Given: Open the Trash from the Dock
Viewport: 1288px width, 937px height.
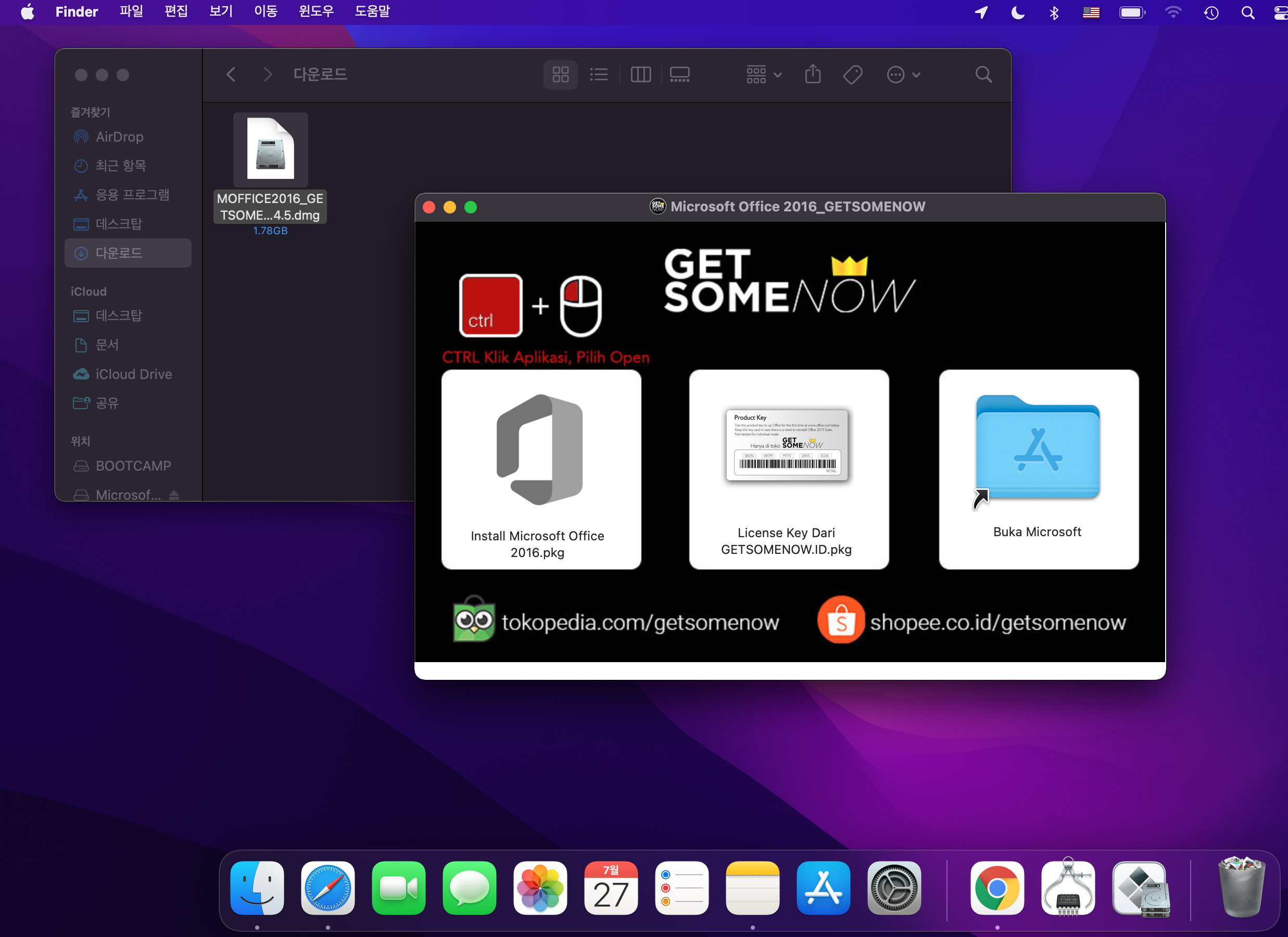Looking at the screenshot, I should click(x=1242, y=887).
